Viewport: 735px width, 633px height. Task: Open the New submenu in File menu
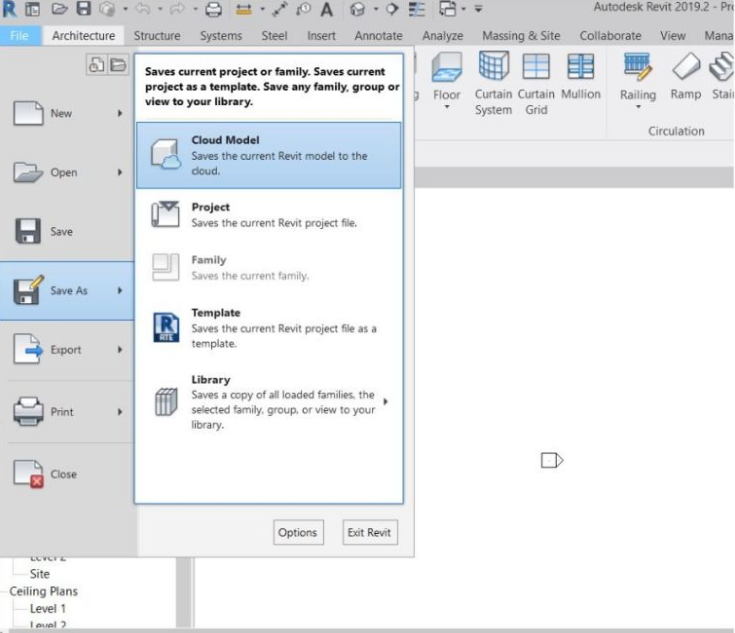[x=68, y=113]
